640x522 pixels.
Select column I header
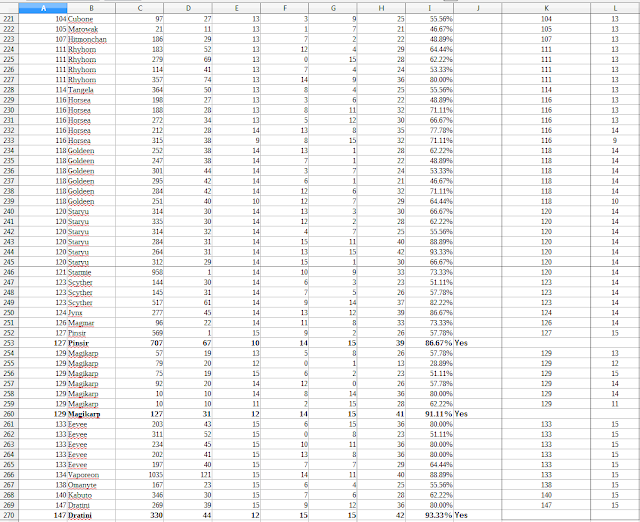point(429,8)
